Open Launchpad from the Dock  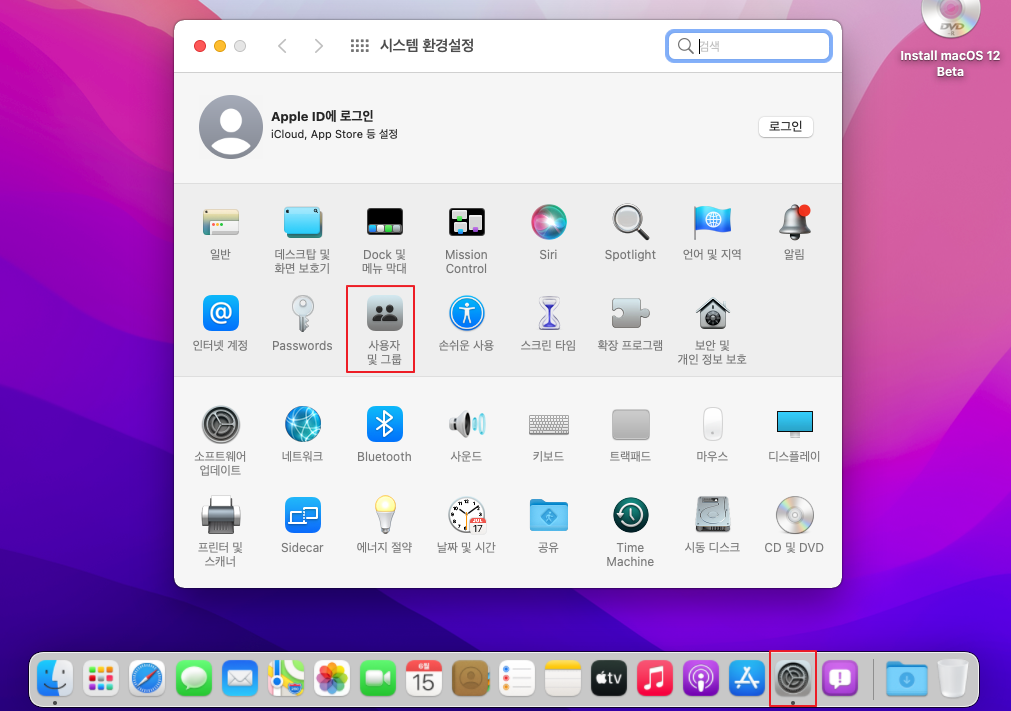click(101, 678)
